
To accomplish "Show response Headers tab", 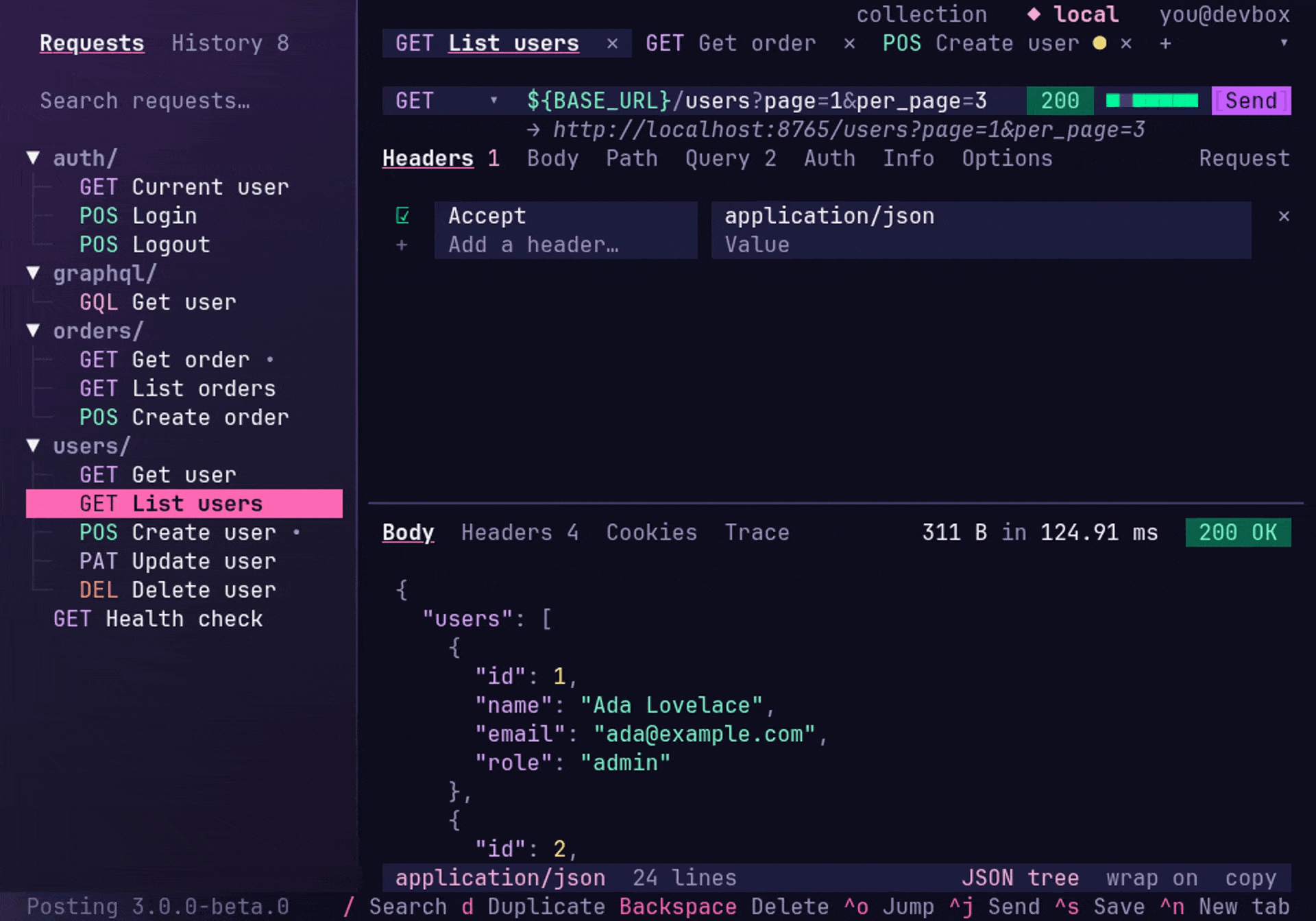I will tap(520, 532).
